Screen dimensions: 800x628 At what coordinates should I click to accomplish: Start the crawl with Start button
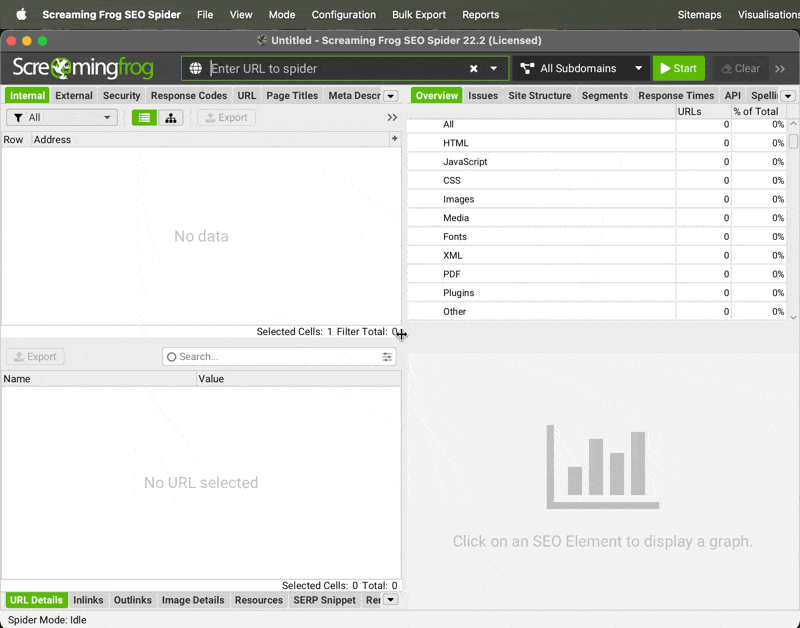(x=678, y=69)
